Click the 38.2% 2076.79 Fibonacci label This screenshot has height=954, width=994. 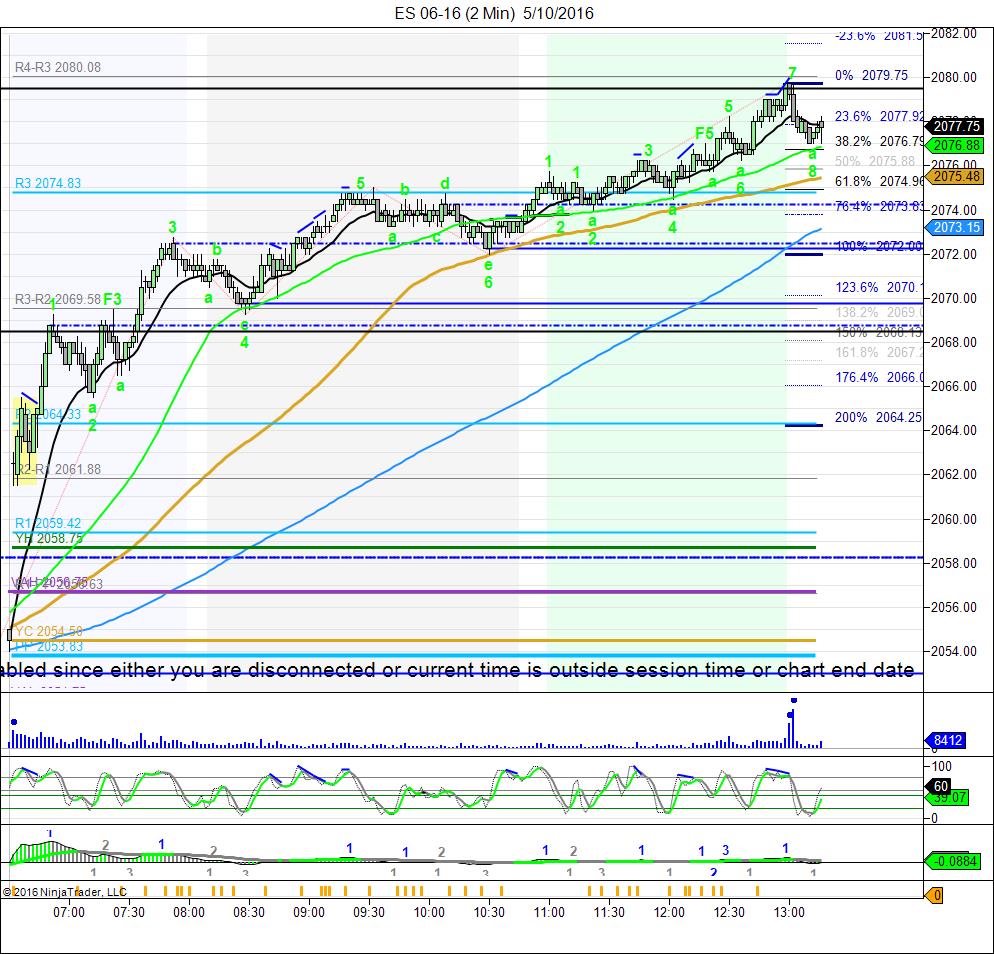coord(879,141)
